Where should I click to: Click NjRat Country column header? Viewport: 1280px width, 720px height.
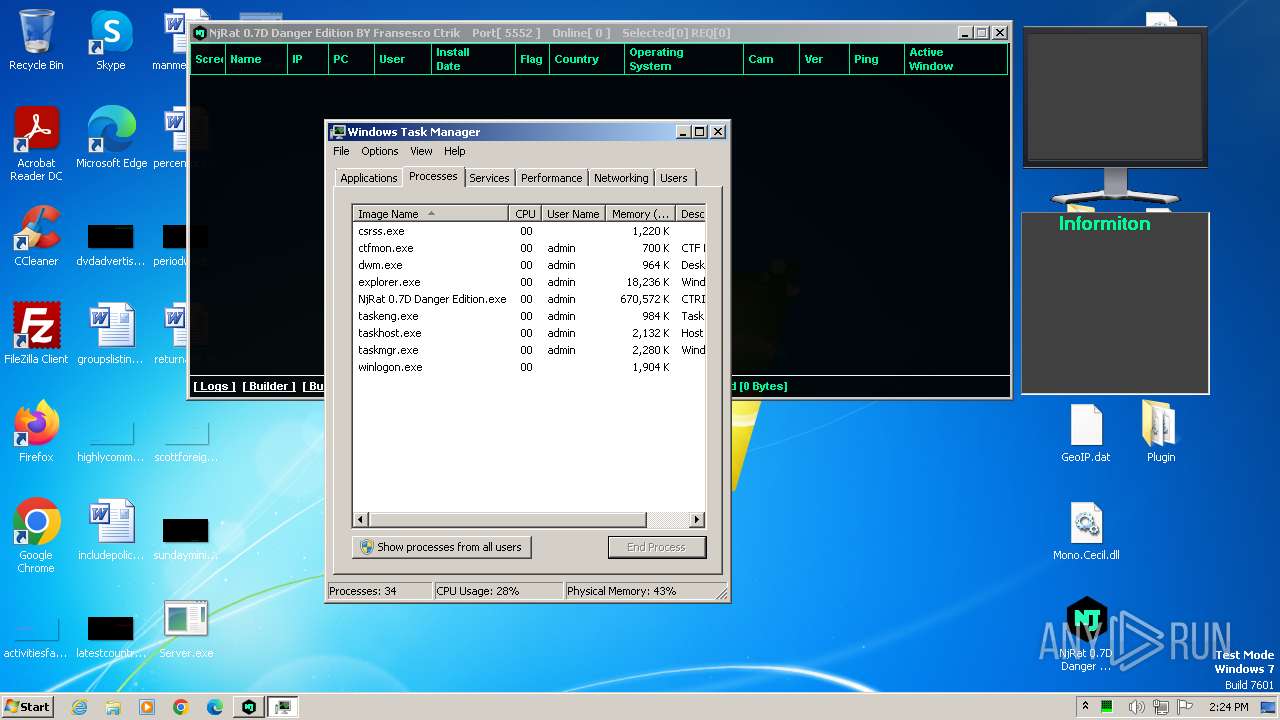[586, 59]
